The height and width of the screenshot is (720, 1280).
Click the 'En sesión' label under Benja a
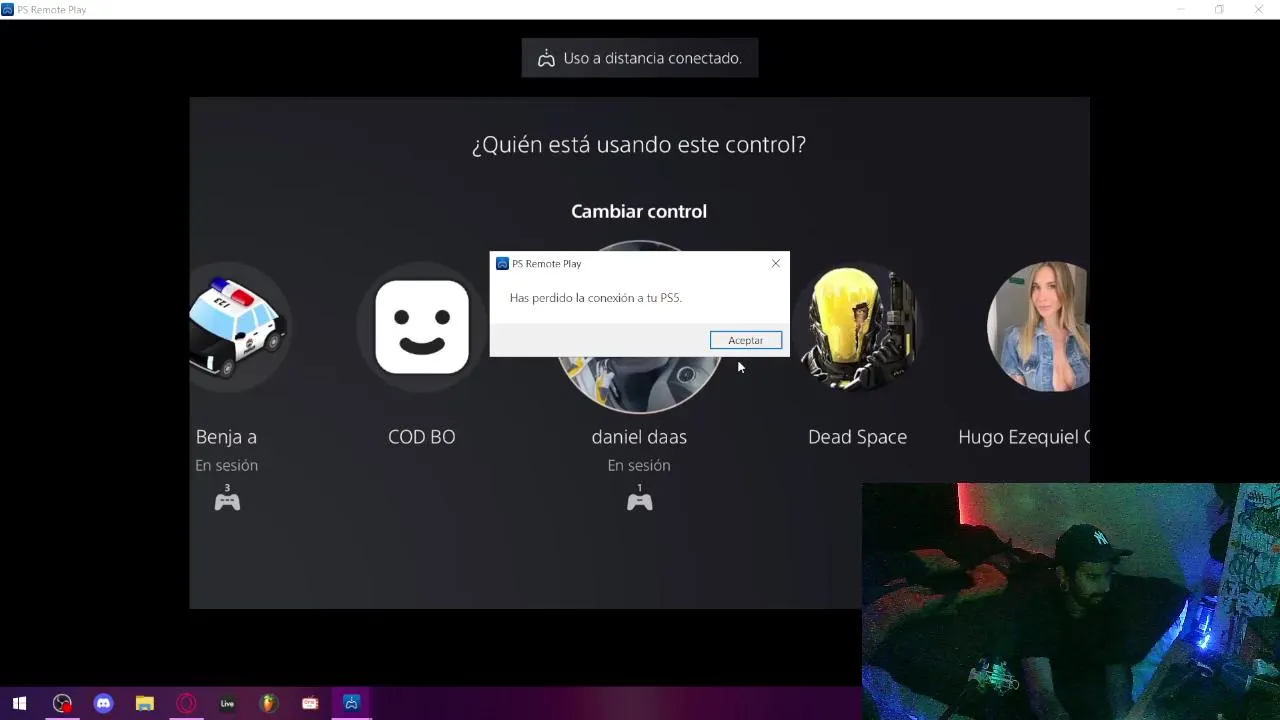click(x=226, y=465)
